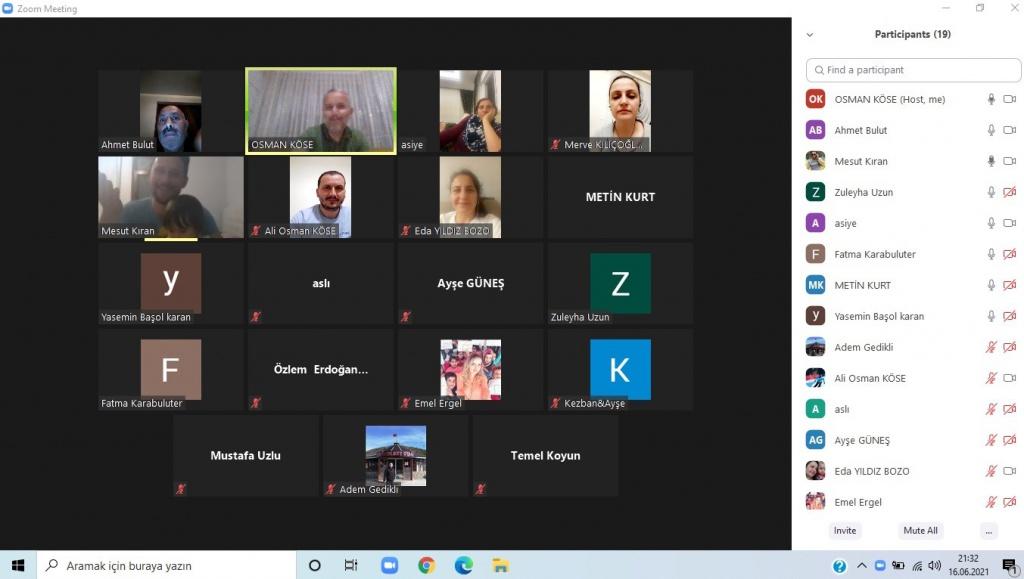Image resolution: width=1024 pixels, height=579 pixels.
Task: Click Fatma Karabuluter's disabled camera icon
Action: (x=1010, y=254)
